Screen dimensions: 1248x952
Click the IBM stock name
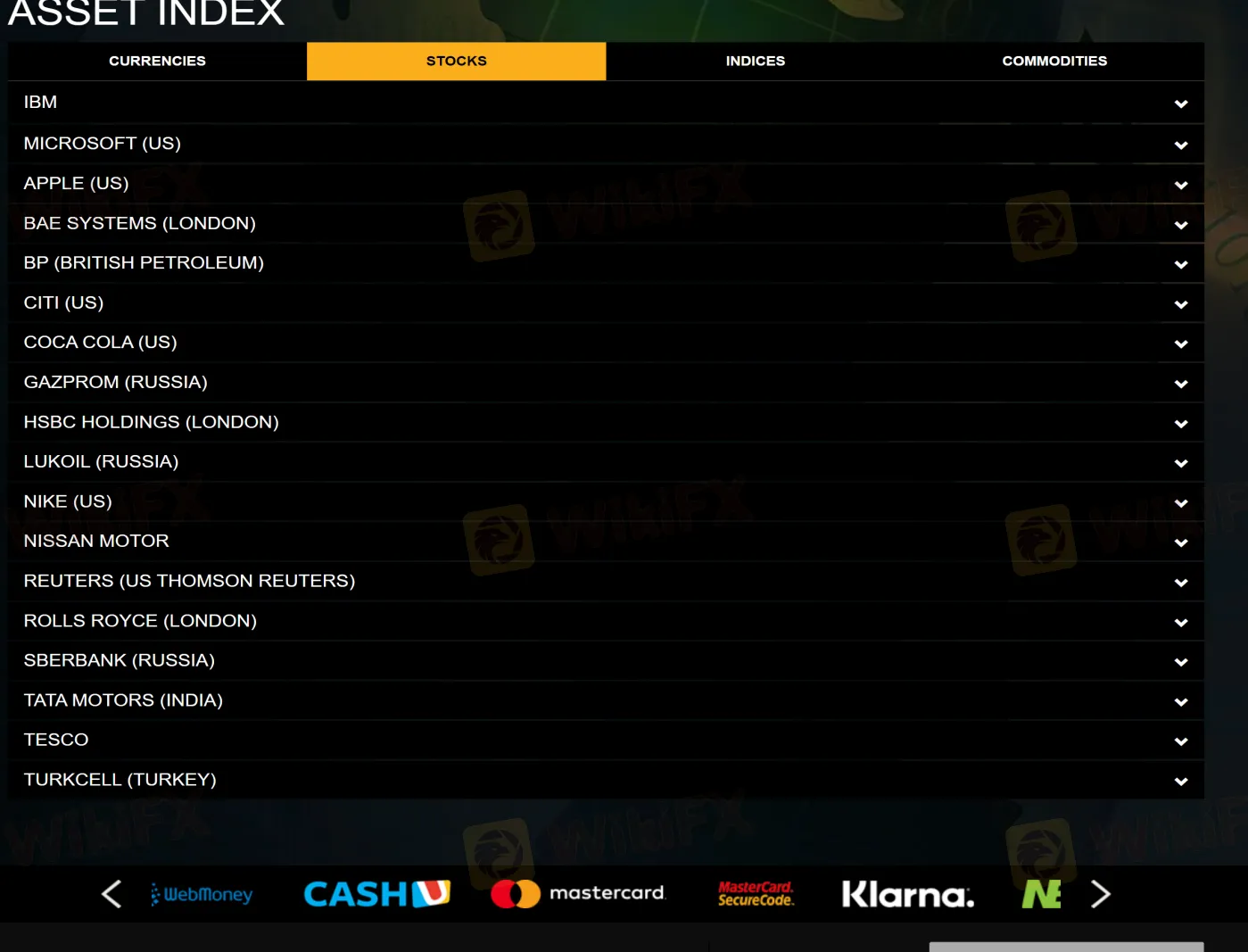[40, 103]
